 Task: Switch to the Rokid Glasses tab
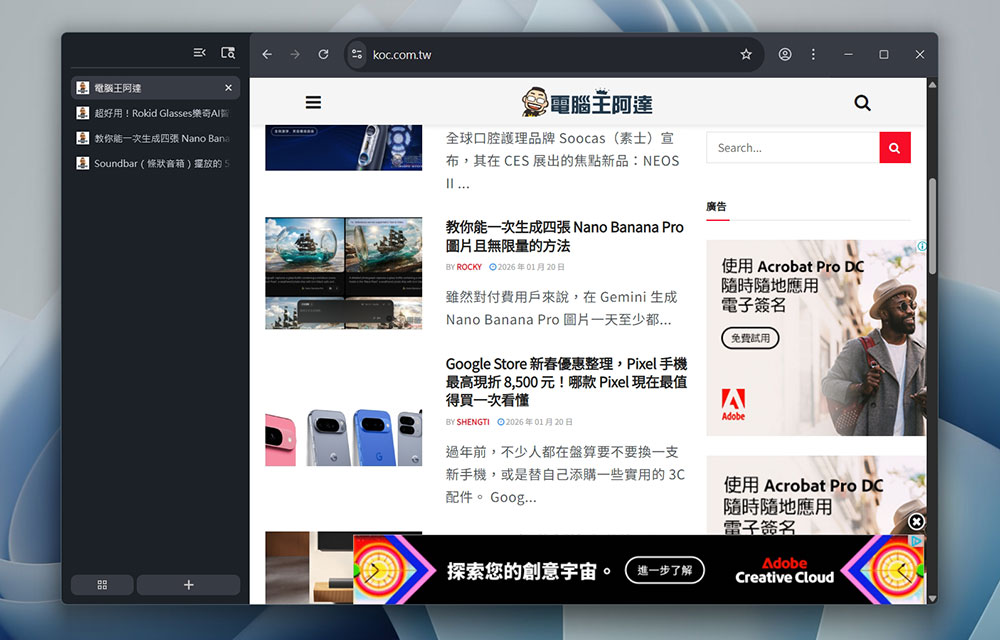coord(150,113)
